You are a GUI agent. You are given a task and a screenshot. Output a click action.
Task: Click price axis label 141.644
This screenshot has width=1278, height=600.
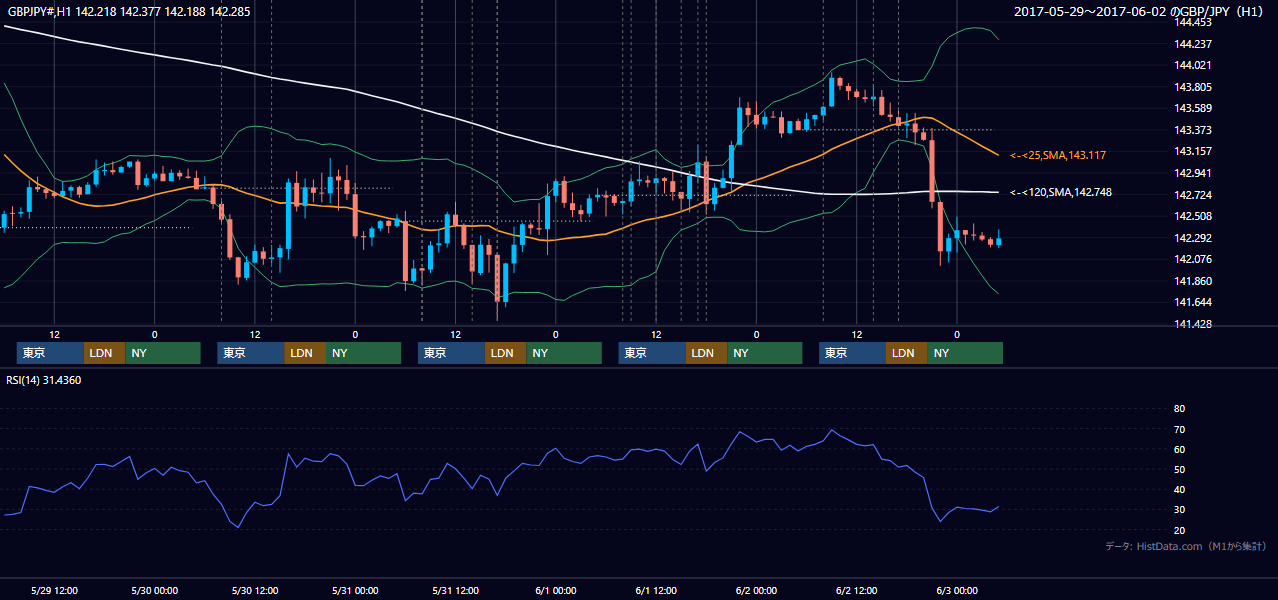pos(1193,302)
